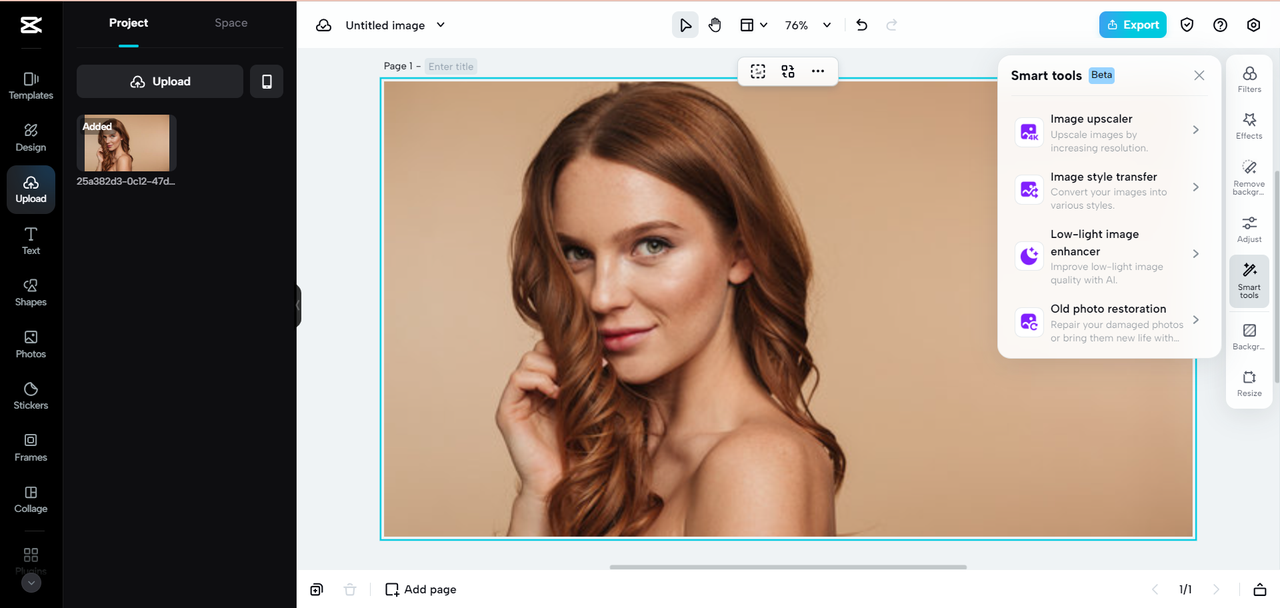Click the Beta badge label
1280x608 pixels.
[1101, 75]
